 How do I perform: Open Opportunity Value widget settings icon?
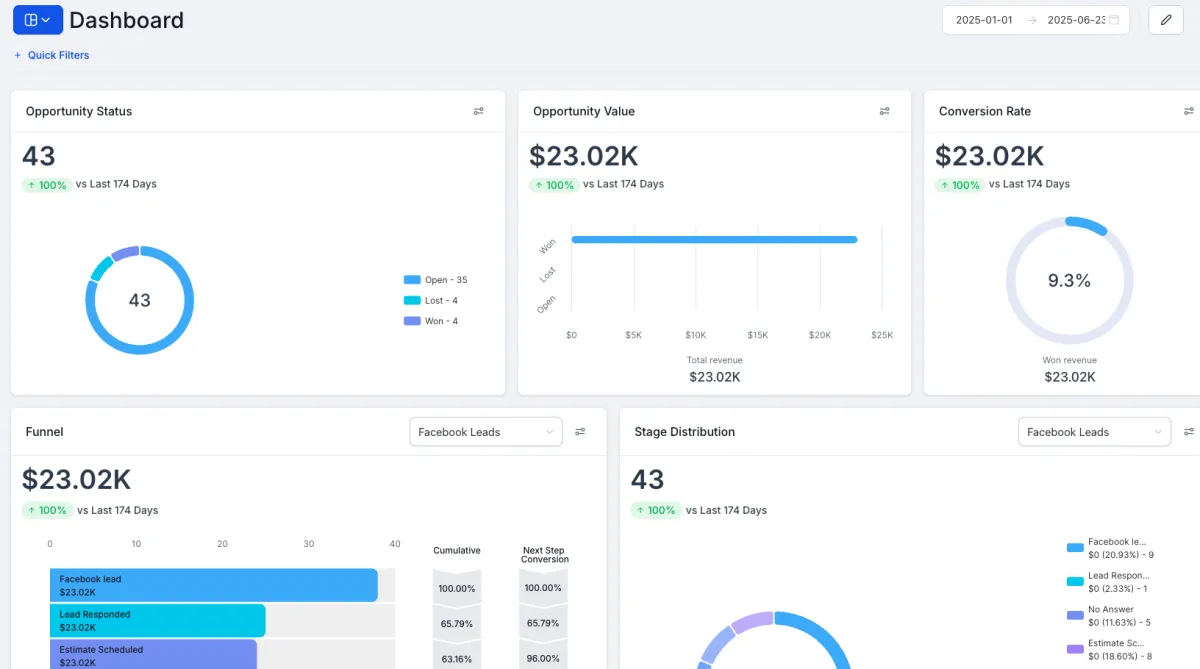tap(885, 111)
